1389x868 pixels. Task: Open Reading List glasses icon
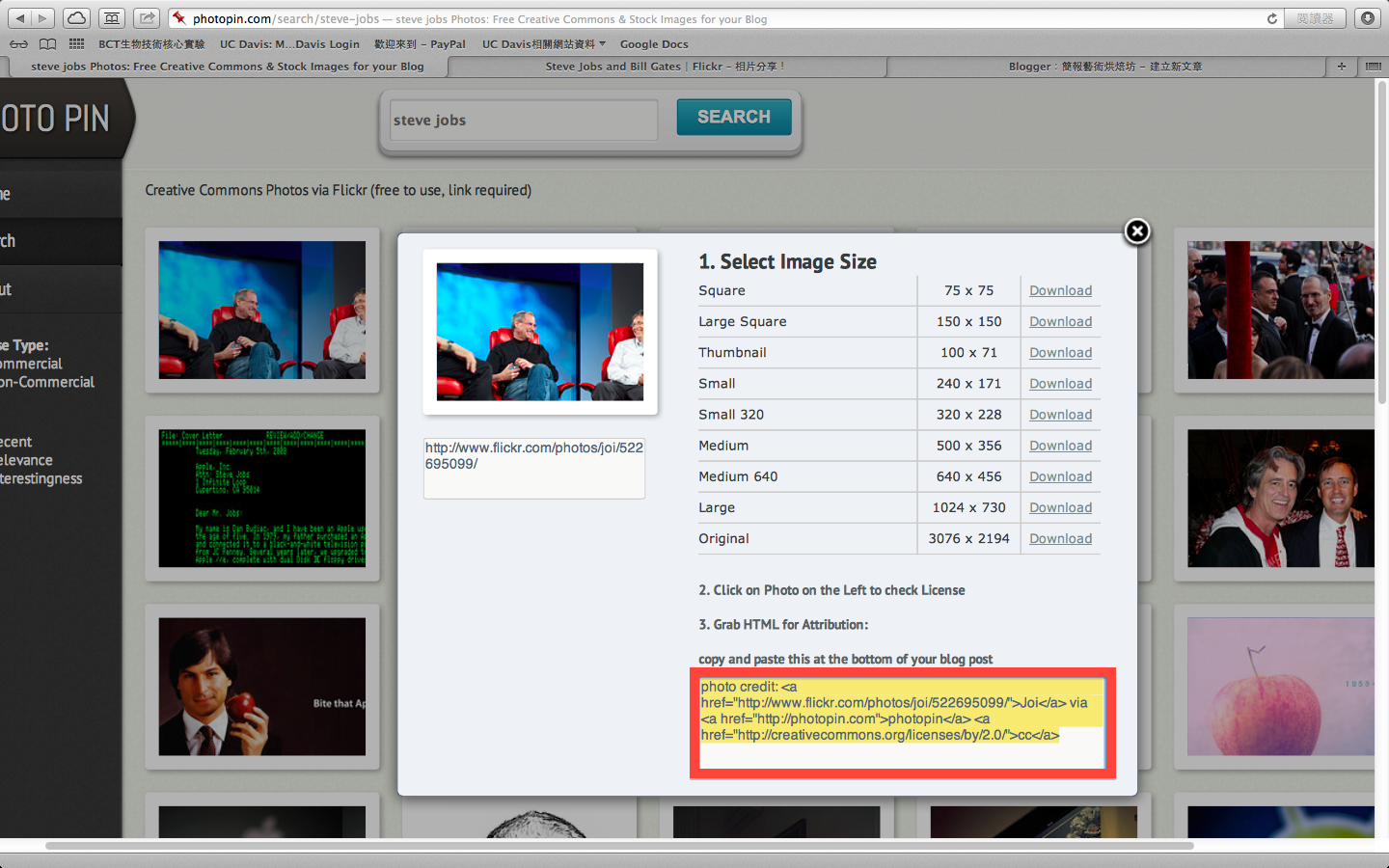19,44
